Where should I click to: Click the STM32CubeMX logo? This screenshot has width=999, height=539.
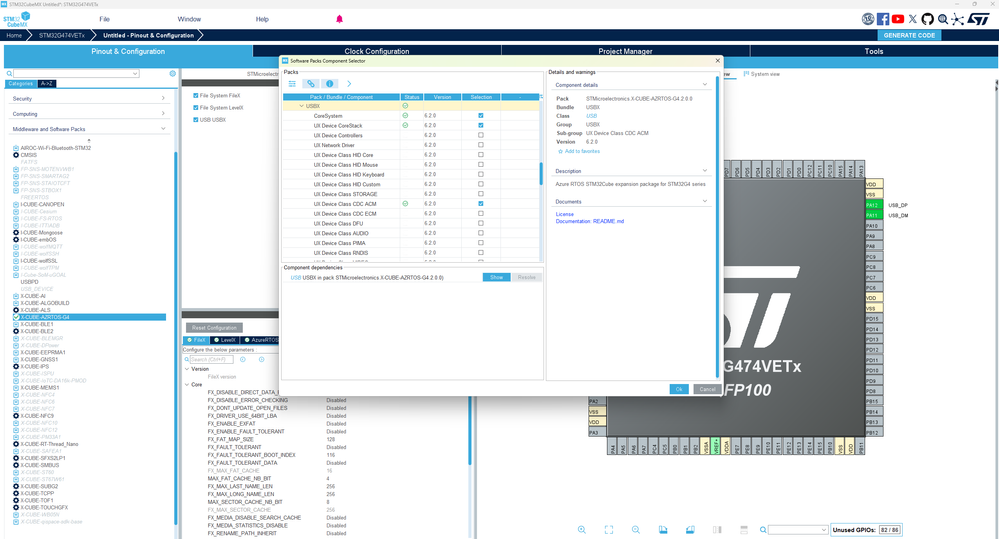click(17, 19)
